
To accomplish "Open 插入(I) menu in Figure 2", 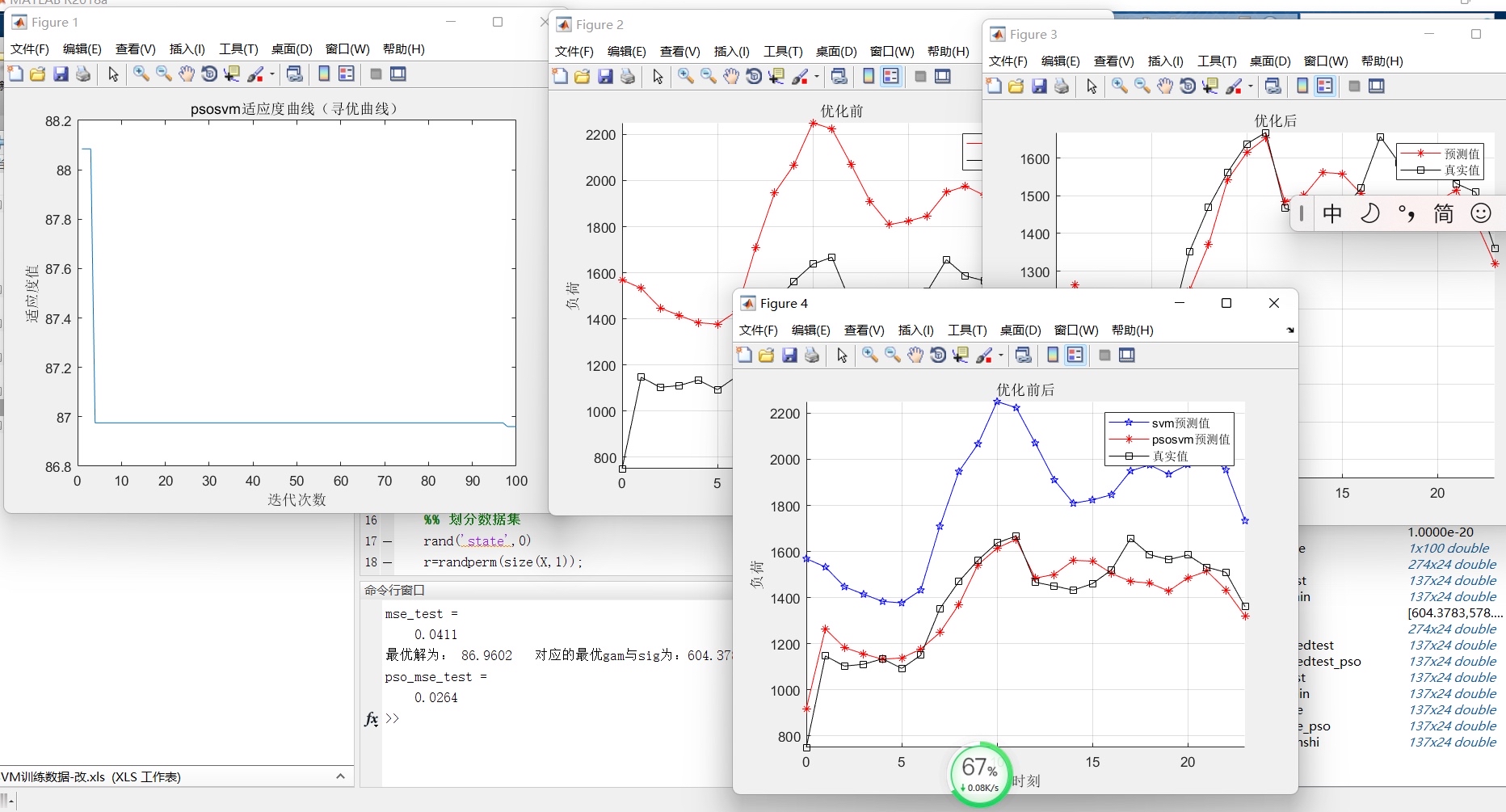I will tap(732, 52).
